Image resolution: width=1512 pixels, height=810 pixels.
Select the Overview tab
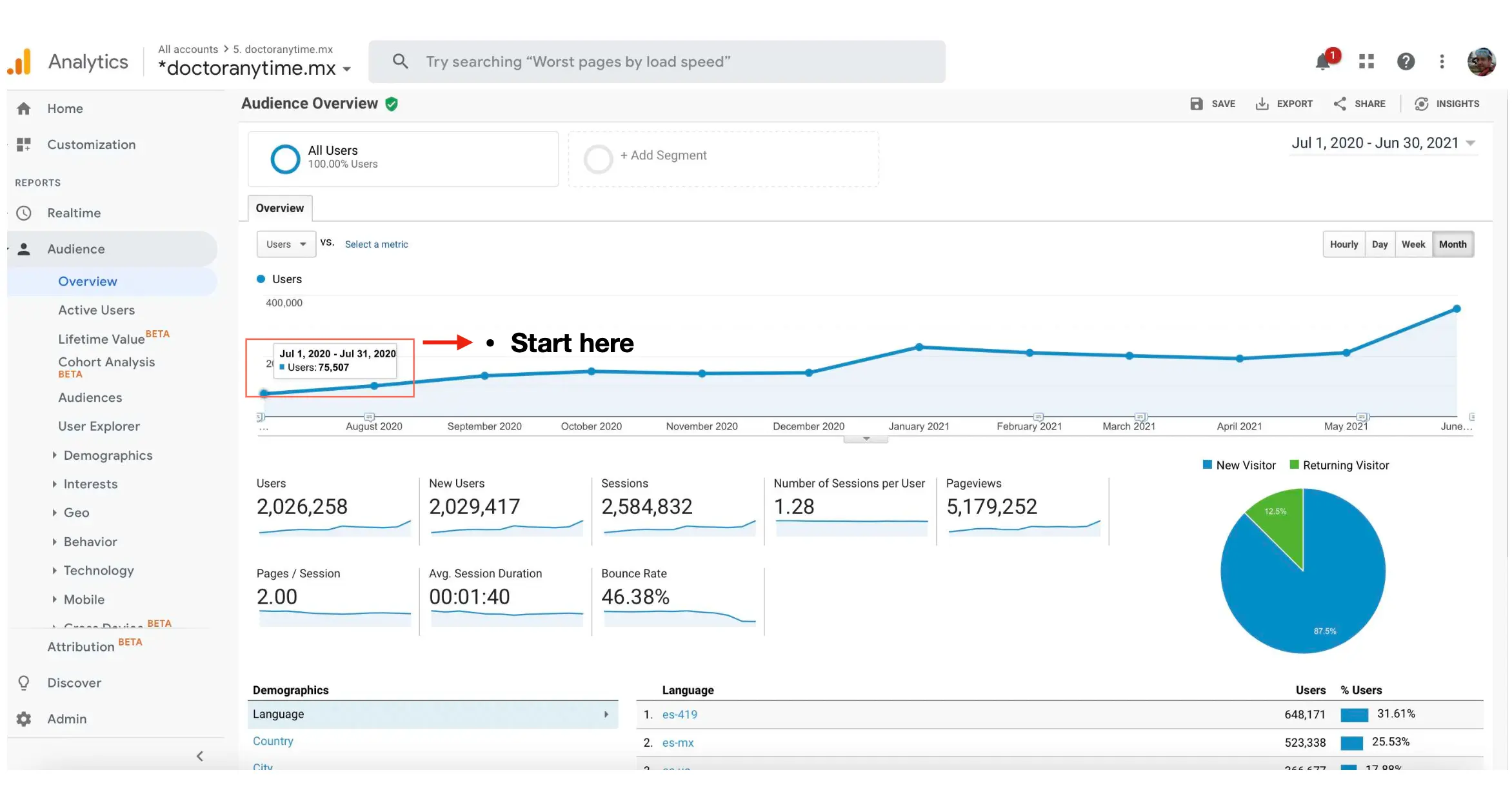pos(279,208)
